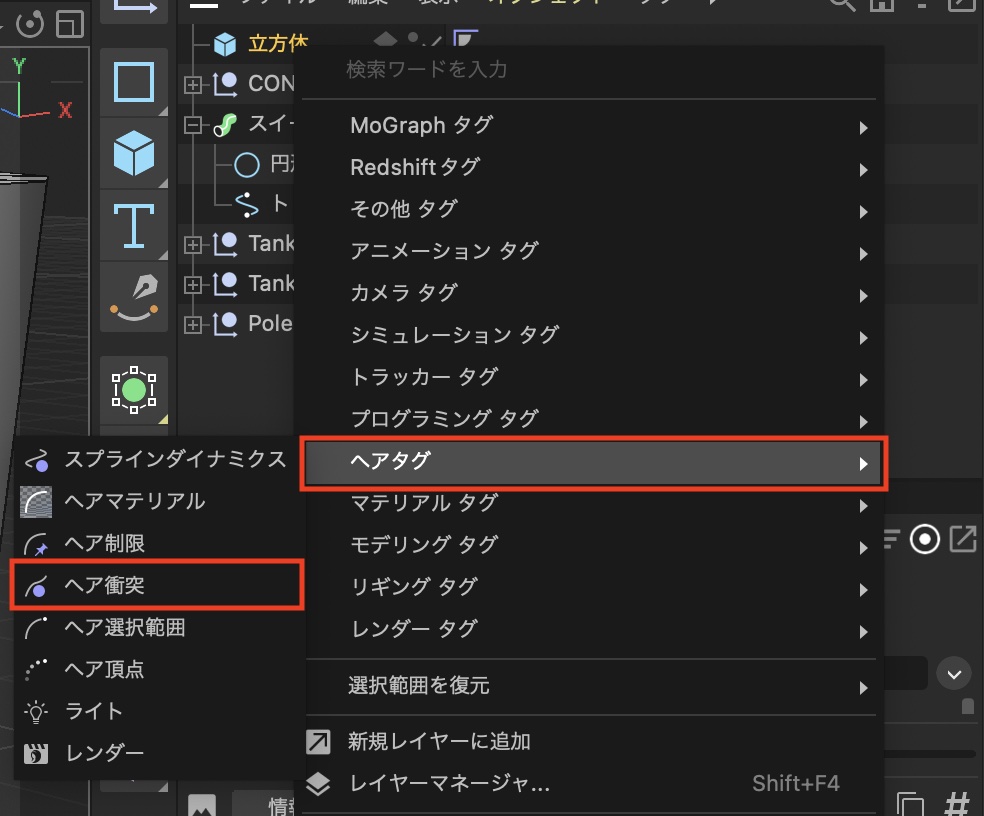Open レイヤーマネージャ from the menu

(x=448, y=784)
